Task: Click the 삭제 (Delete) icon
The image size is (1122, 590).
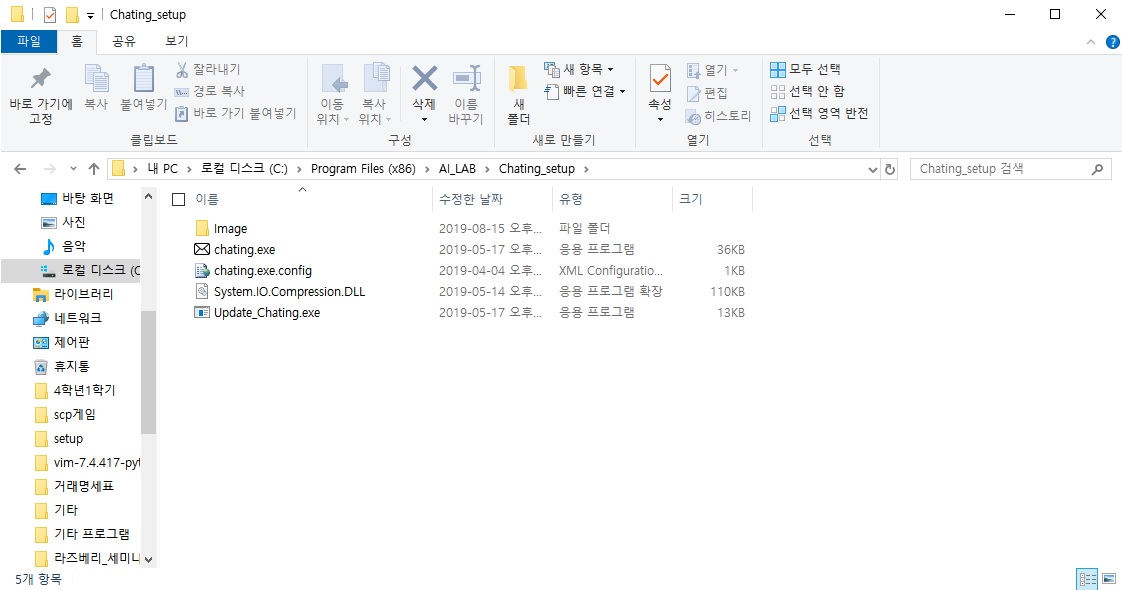Action: pos(423,88)
